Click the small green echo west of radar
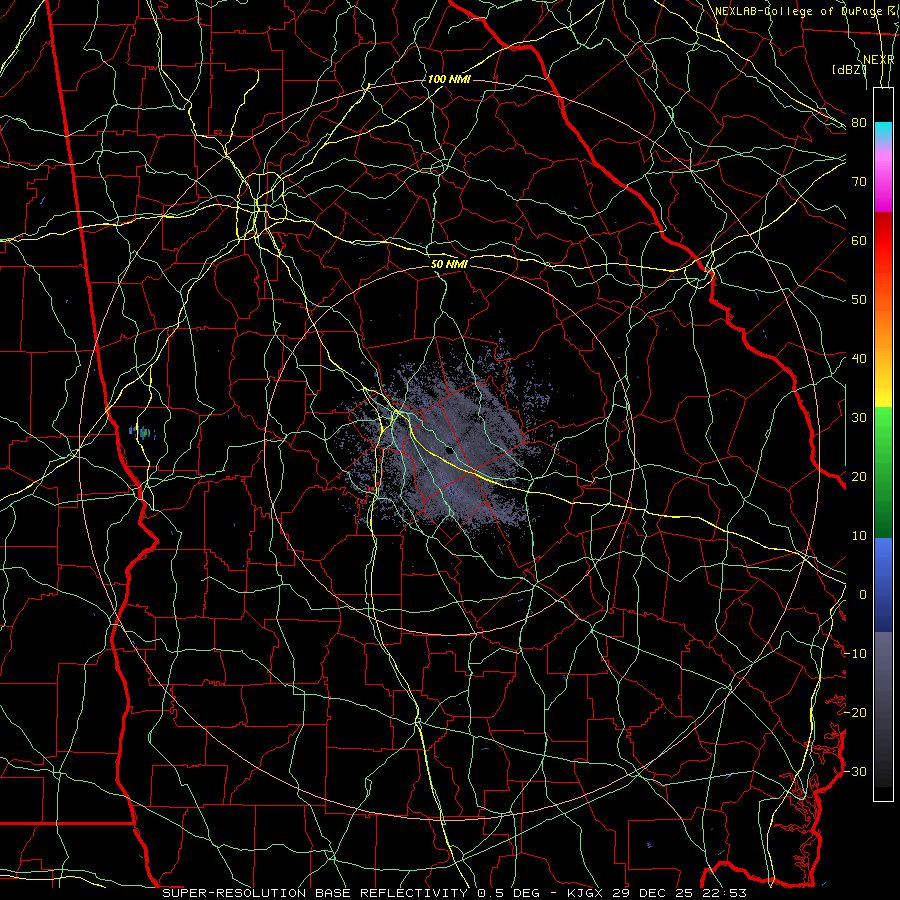This screenshot has height=900, width=900. pos(142,432)
